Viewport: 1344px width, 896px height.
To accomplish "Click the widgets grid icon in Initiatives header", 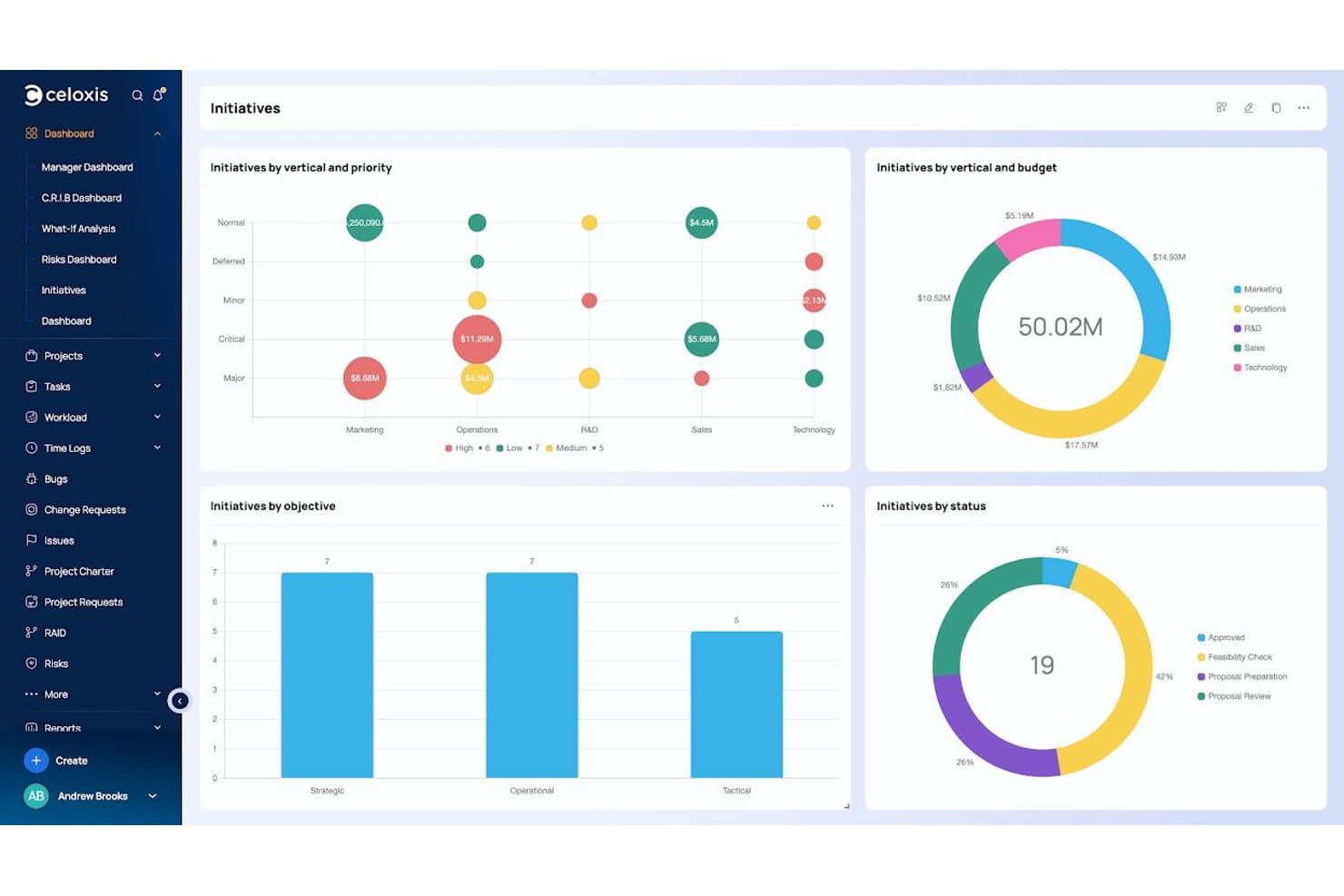I will (1221, 107).
